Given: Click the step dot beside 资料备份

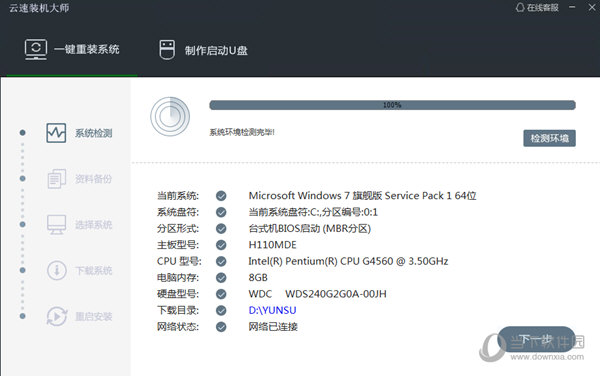Looking at the screenshot, I should (x=23, y=179).
